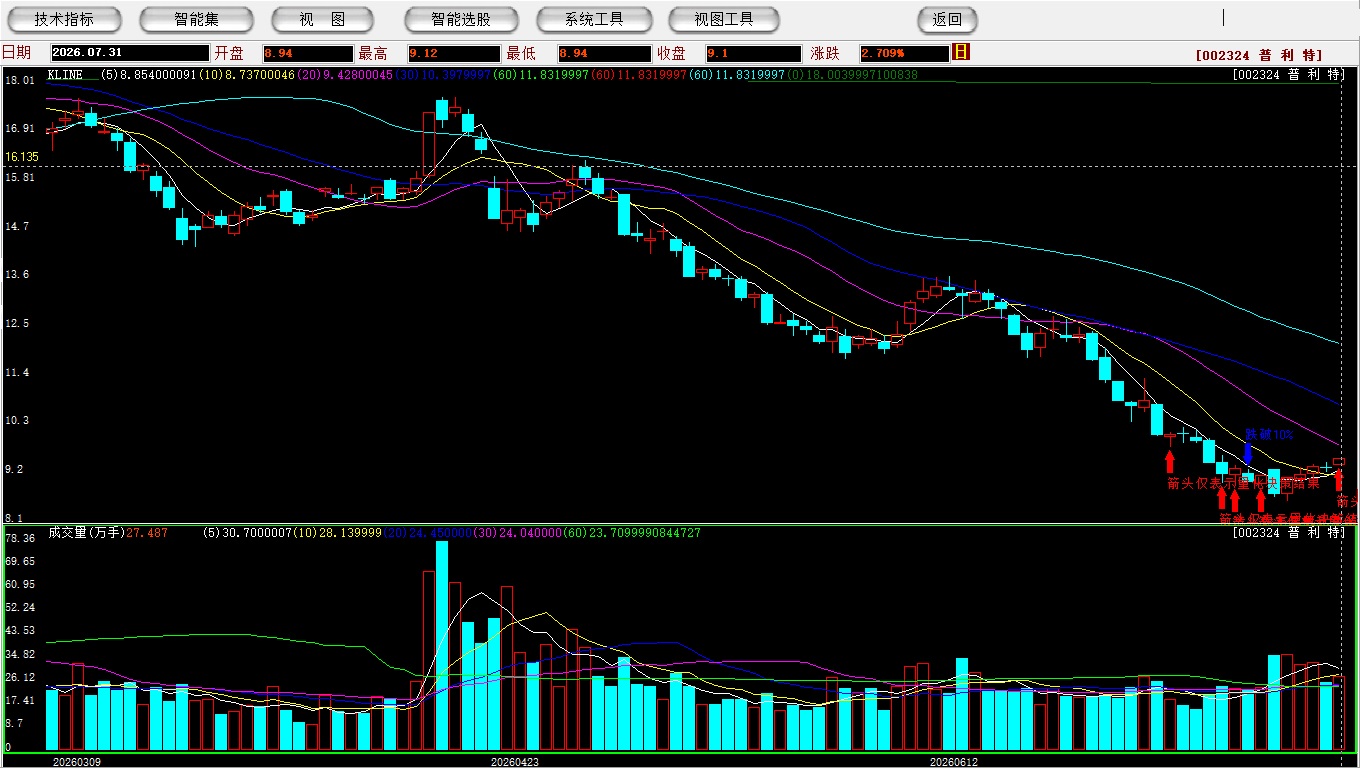Image resolution: width=1360 pixels, height=768 pixels.
Task: Open 系统工具 in the top bar
Action: (594, 19)
